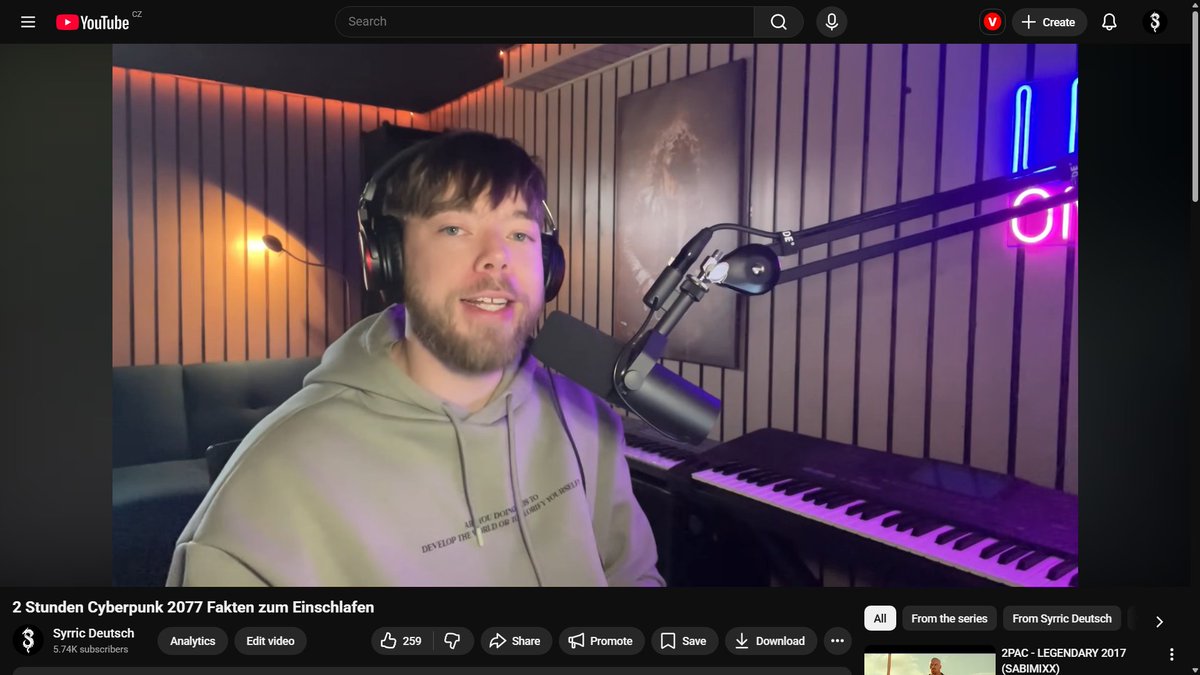
Task: Open the YouTube home page via the logo
Action: pos(95,21)
